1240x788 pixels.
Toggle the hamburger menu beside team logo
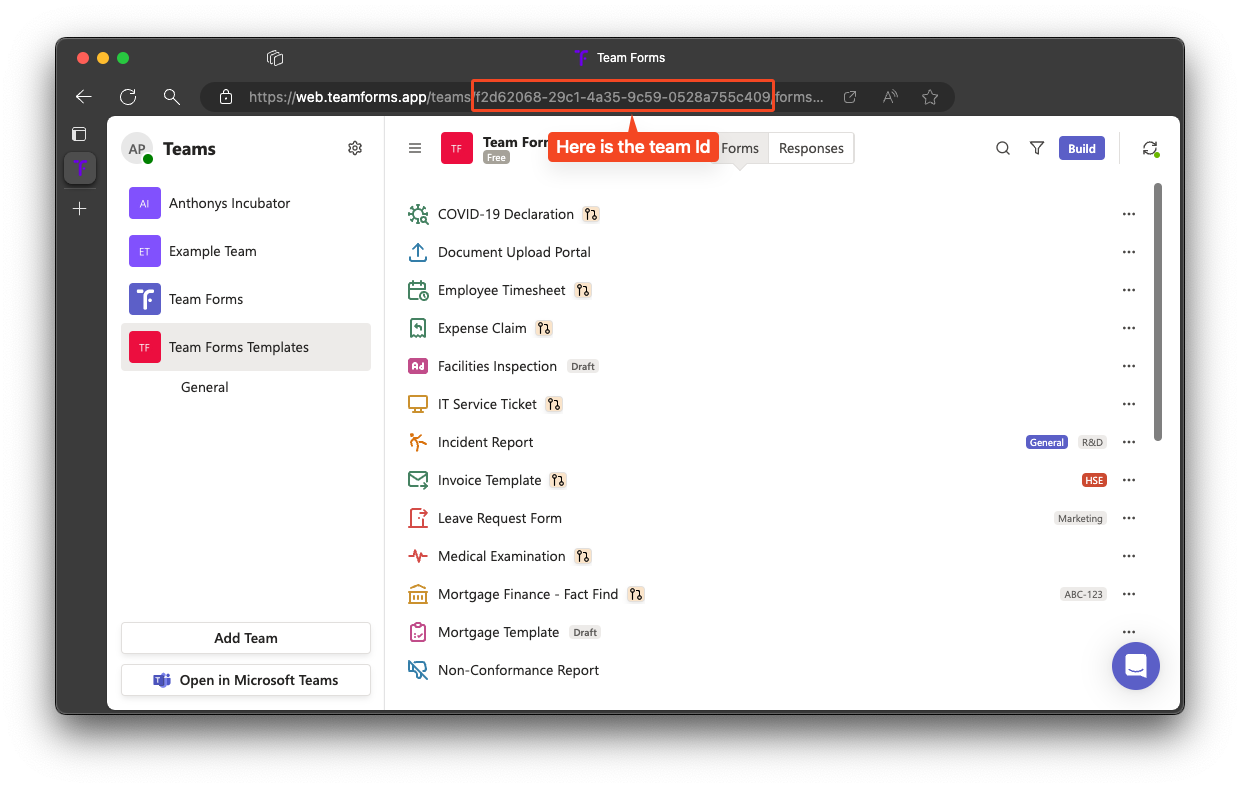[x=415, y=148]
